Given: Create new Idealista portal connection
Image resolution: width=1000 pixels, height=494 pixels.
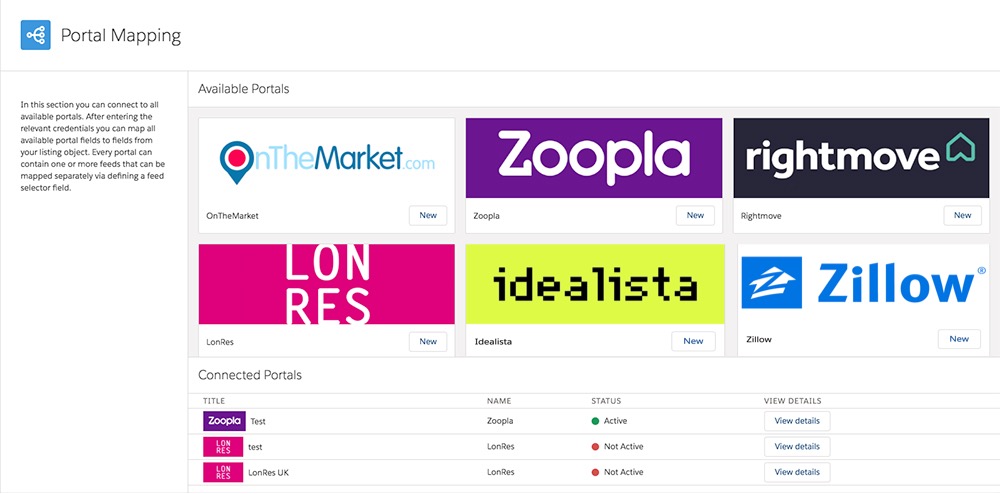Looking at the screenshot, I should [x=693, y=341].
